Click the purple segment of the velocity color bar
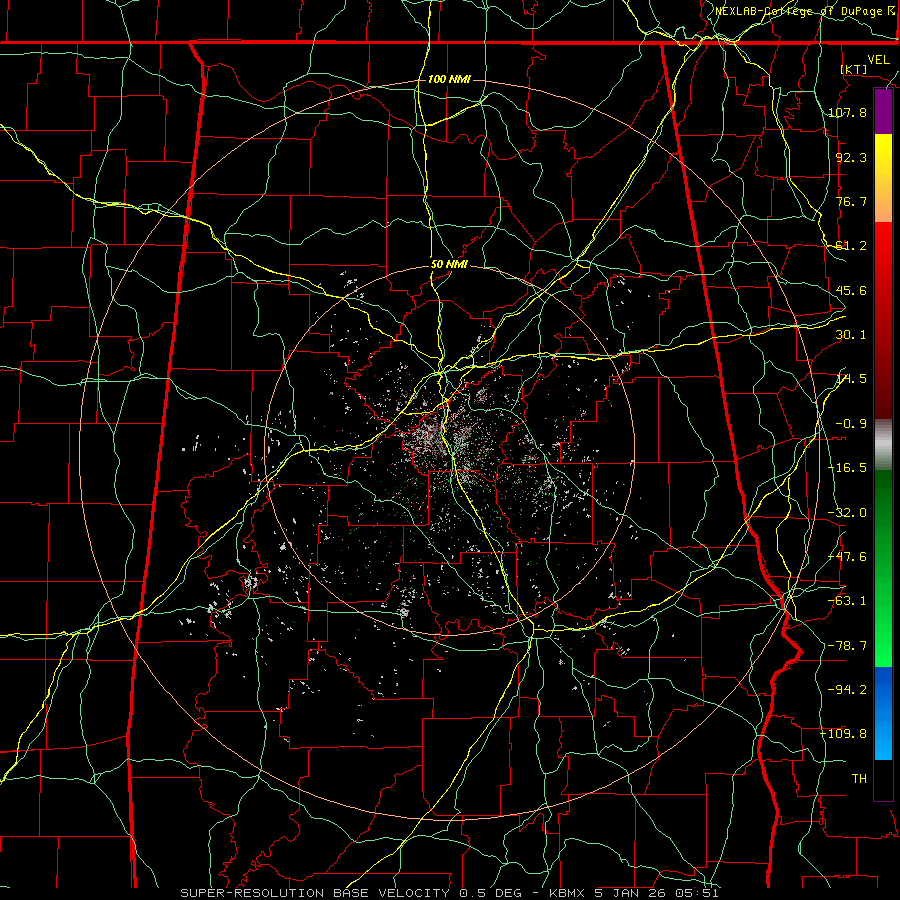Image resolution: width=900 pixels, height=900 pixels. tap(883, 112)
